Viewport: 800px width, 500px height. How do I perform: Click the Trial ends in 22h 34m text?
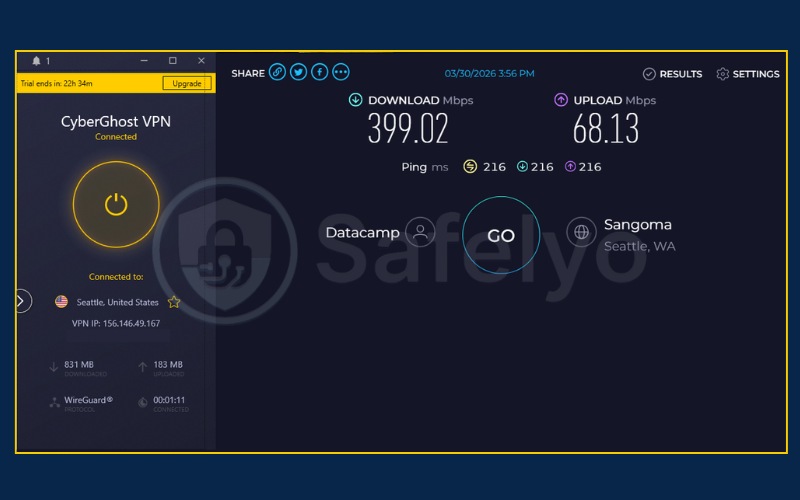(x=57, y=83)
